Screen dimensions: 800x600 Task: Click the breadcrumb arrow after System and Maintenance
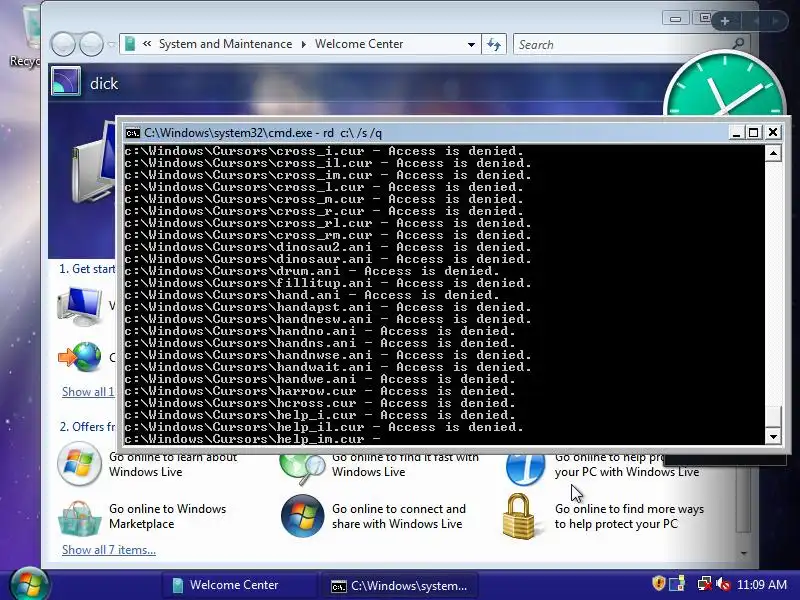[x=304, y=44]
